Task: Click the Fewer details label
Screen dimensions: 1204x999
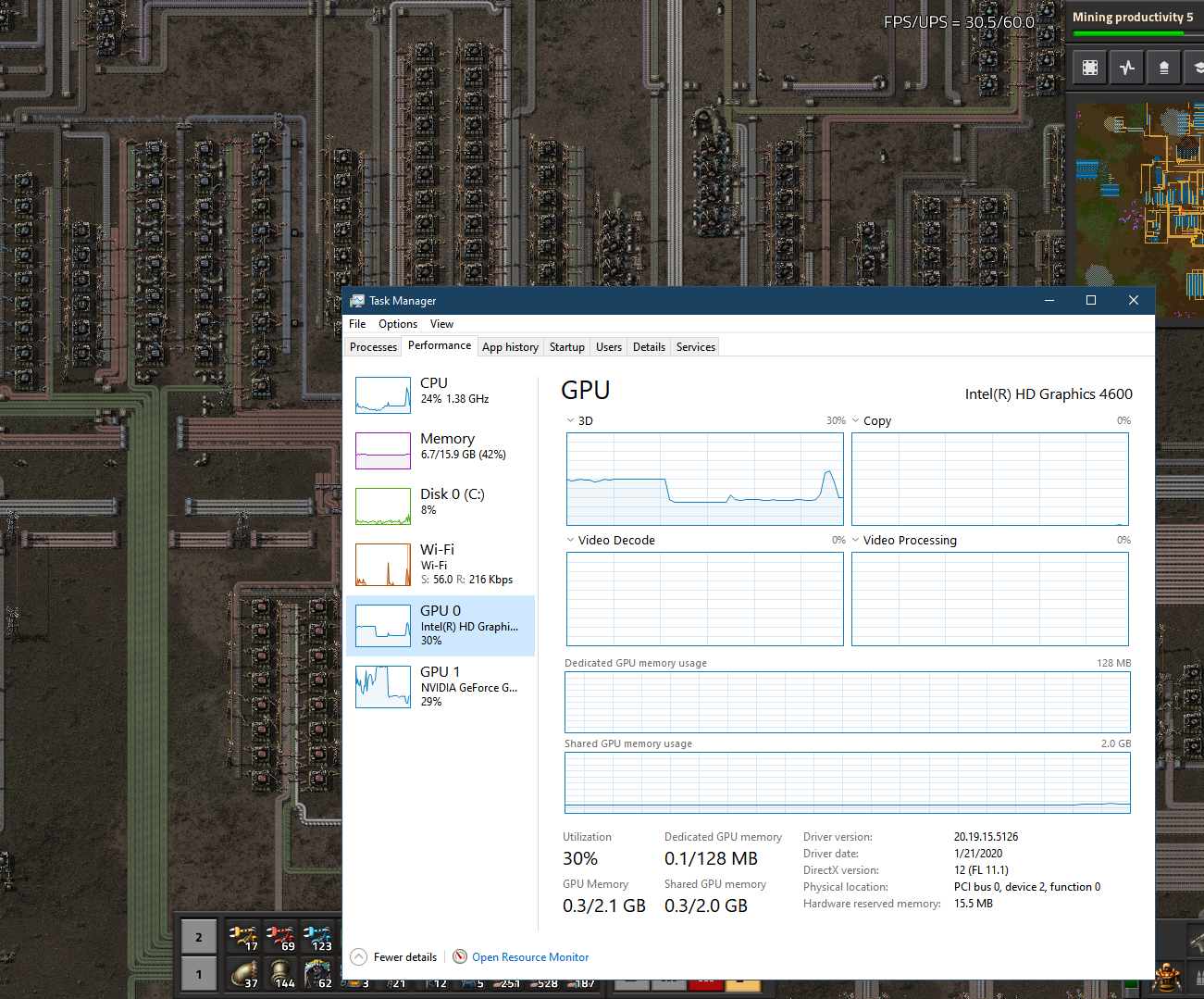Action: [x=405, y=957]
